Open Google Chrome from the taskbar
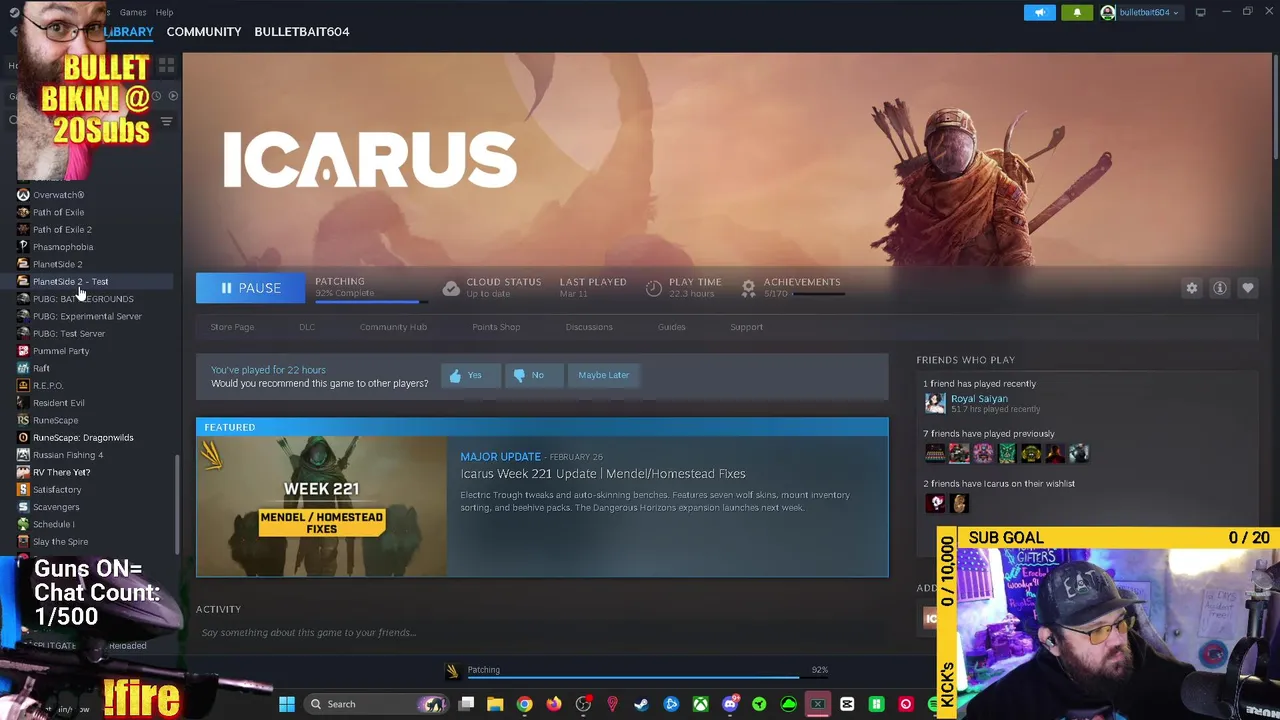Image resolution: width=1280 pixels, height=720 pixels. pos(524,704)
